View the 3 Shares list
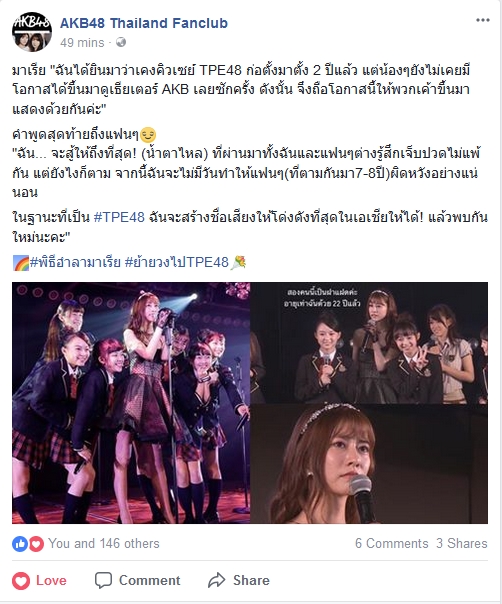Screen dimensions: 502x604 coord(462,544)
